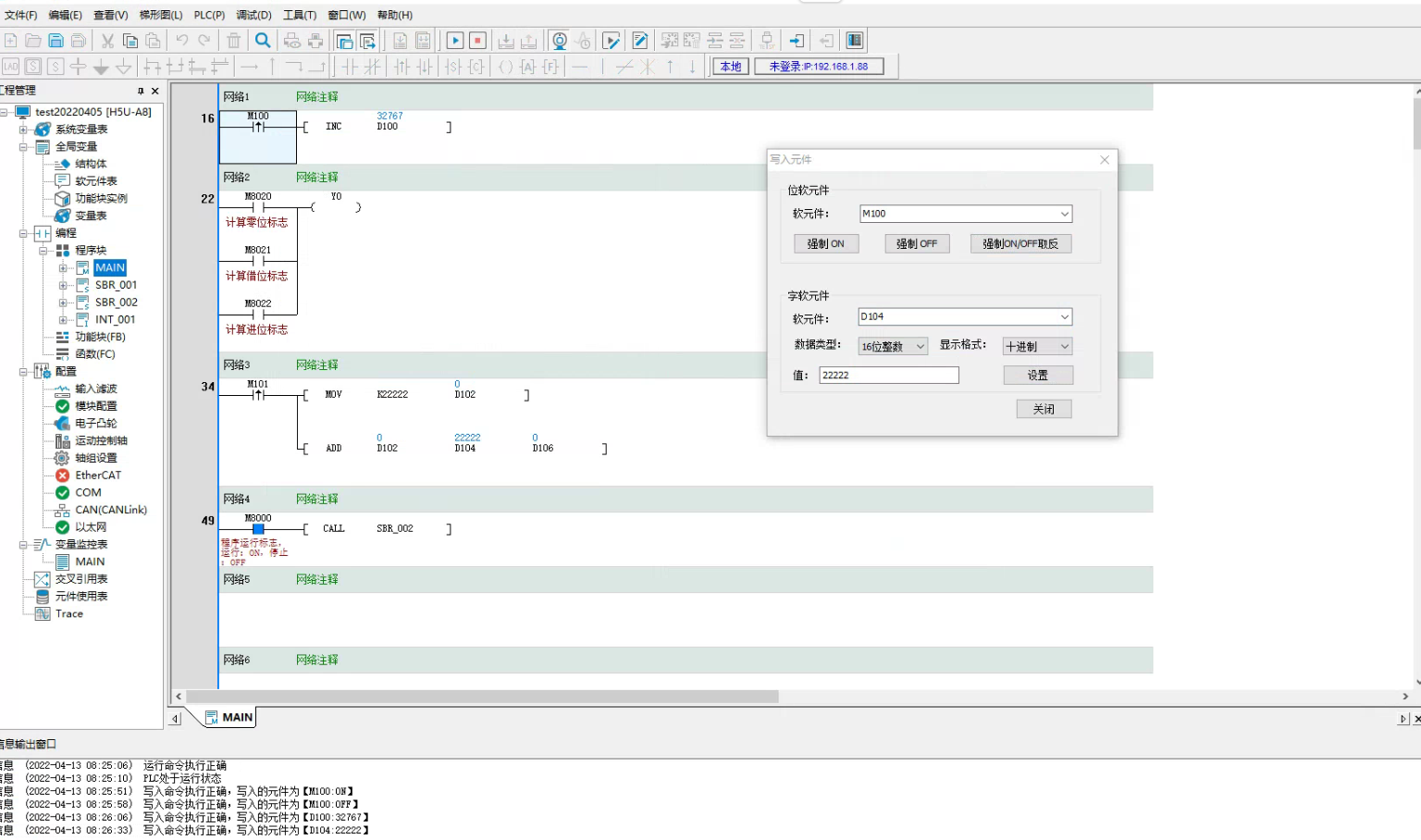Click the Undo arrow icon
The width and height of the screenshot is (1421, 840).
tap(182, 41)
